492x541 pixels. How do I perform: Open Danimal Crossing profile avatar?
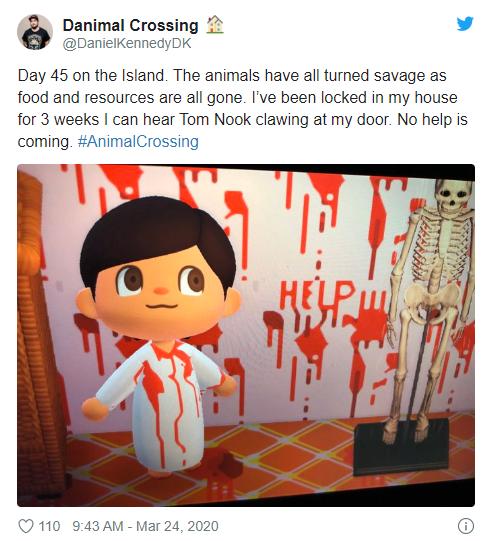(x=35, y=32)
